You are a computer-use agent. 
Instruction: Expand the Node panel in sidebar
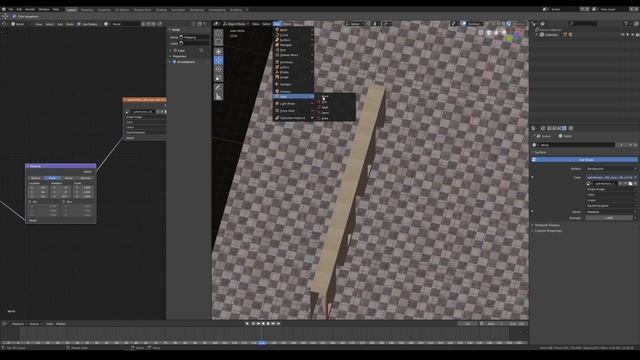pyautogui.click(x=175, y=30)
